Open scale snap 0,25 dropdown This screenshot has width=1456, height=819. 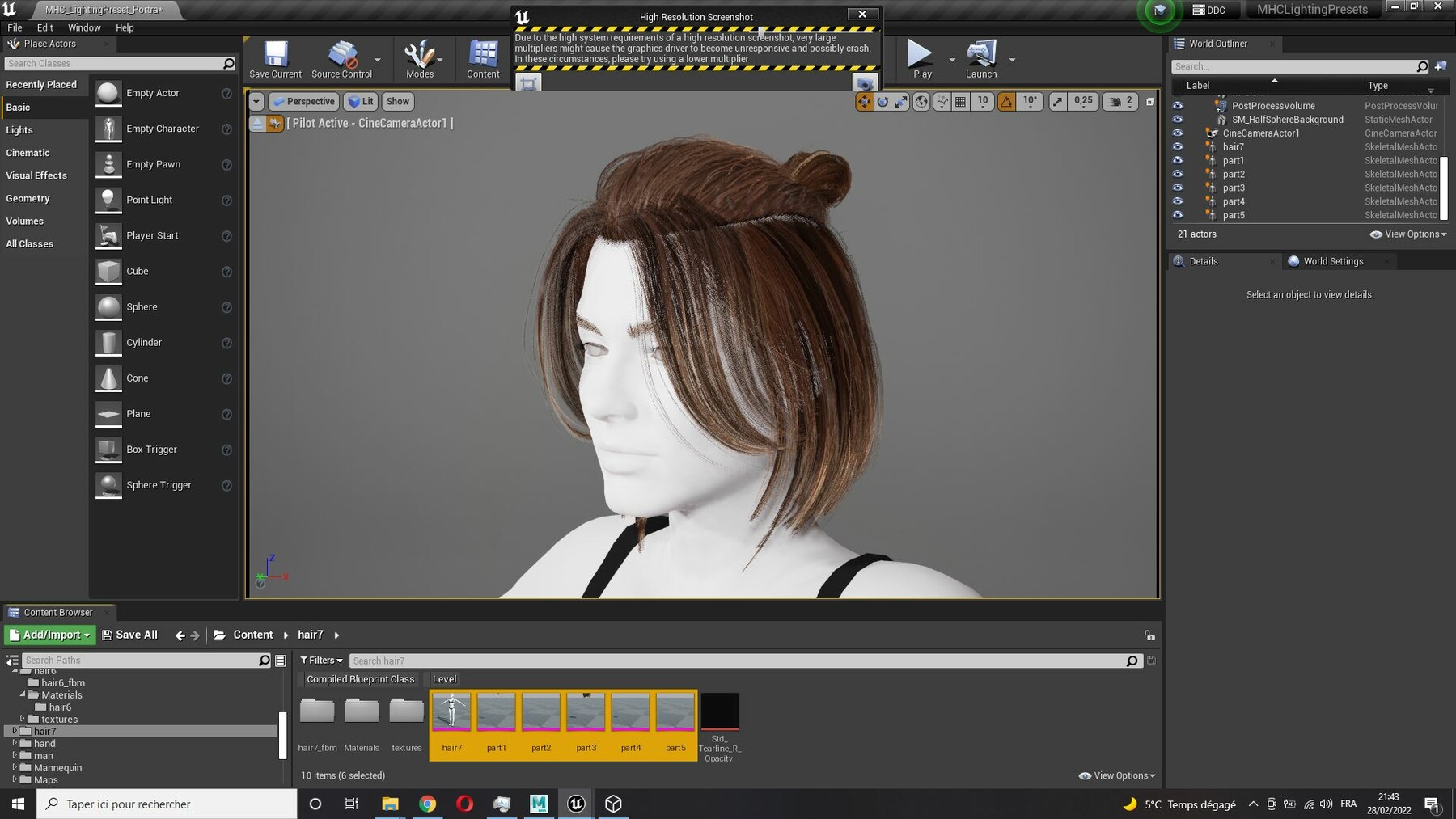click(x=1083, y=101)
